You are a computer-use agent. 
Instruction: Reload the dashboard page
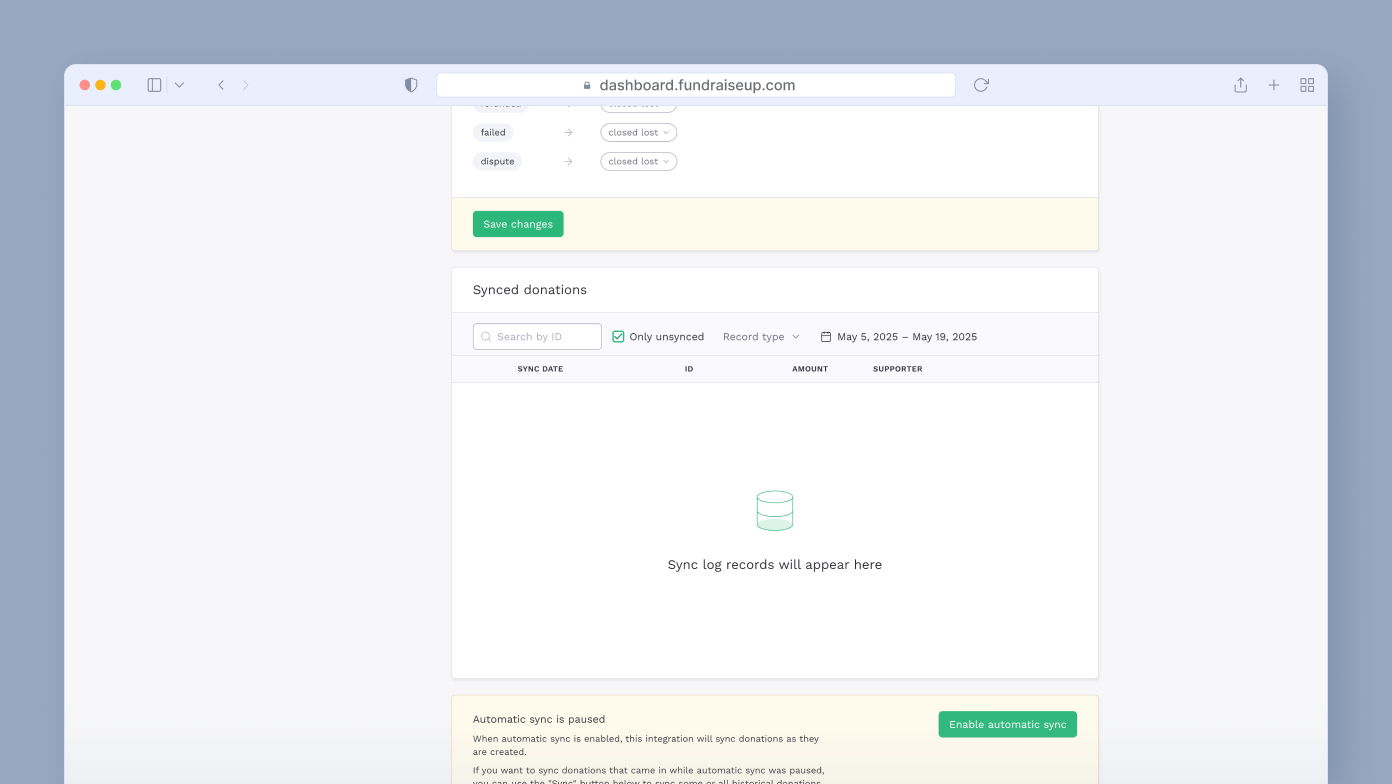tap(980, 85)
